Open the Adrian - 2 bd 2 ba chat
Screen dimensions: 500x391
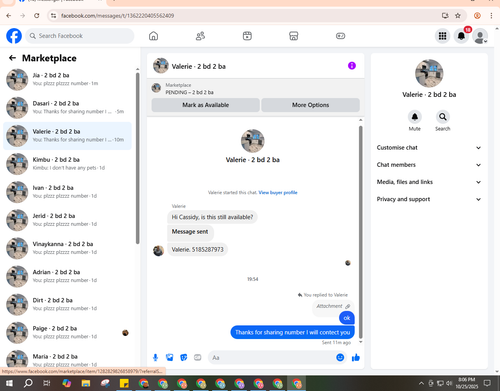pyautogui.click(x=67, y=276)
